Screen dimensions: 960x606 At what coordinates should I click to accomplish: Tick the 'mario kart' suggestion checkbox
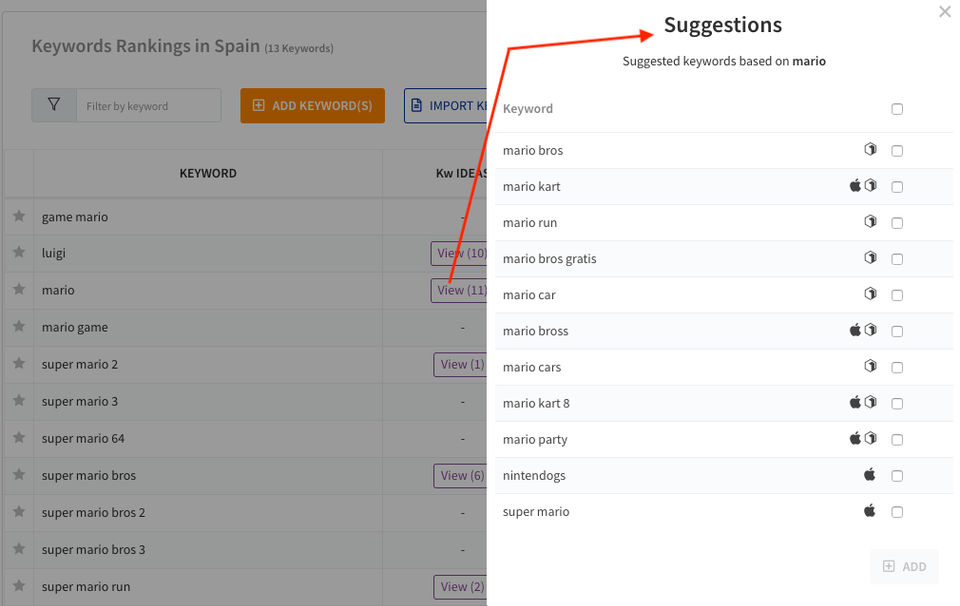pyautogui.click(x=897, y=187)
